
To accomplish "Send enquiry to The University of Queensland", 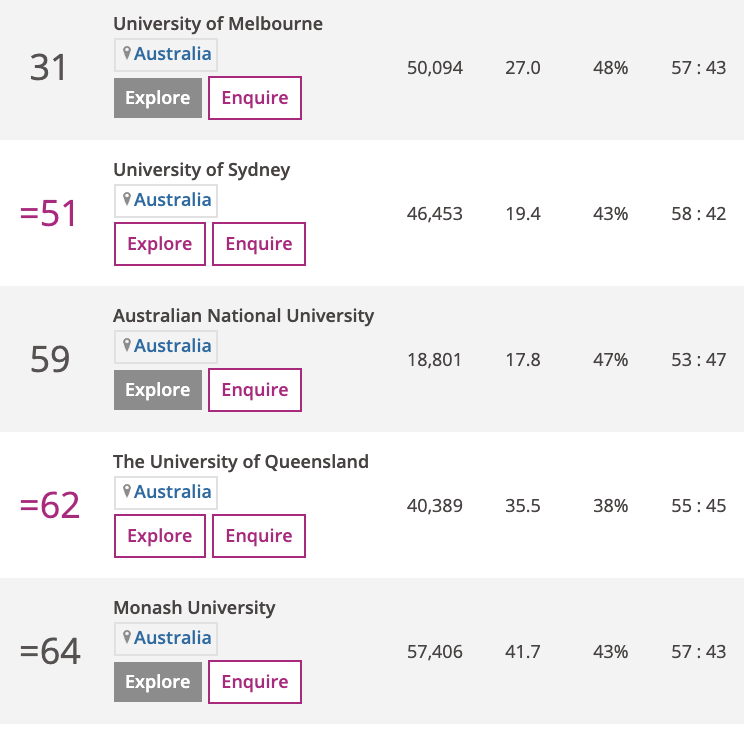I will coord(258,536).
